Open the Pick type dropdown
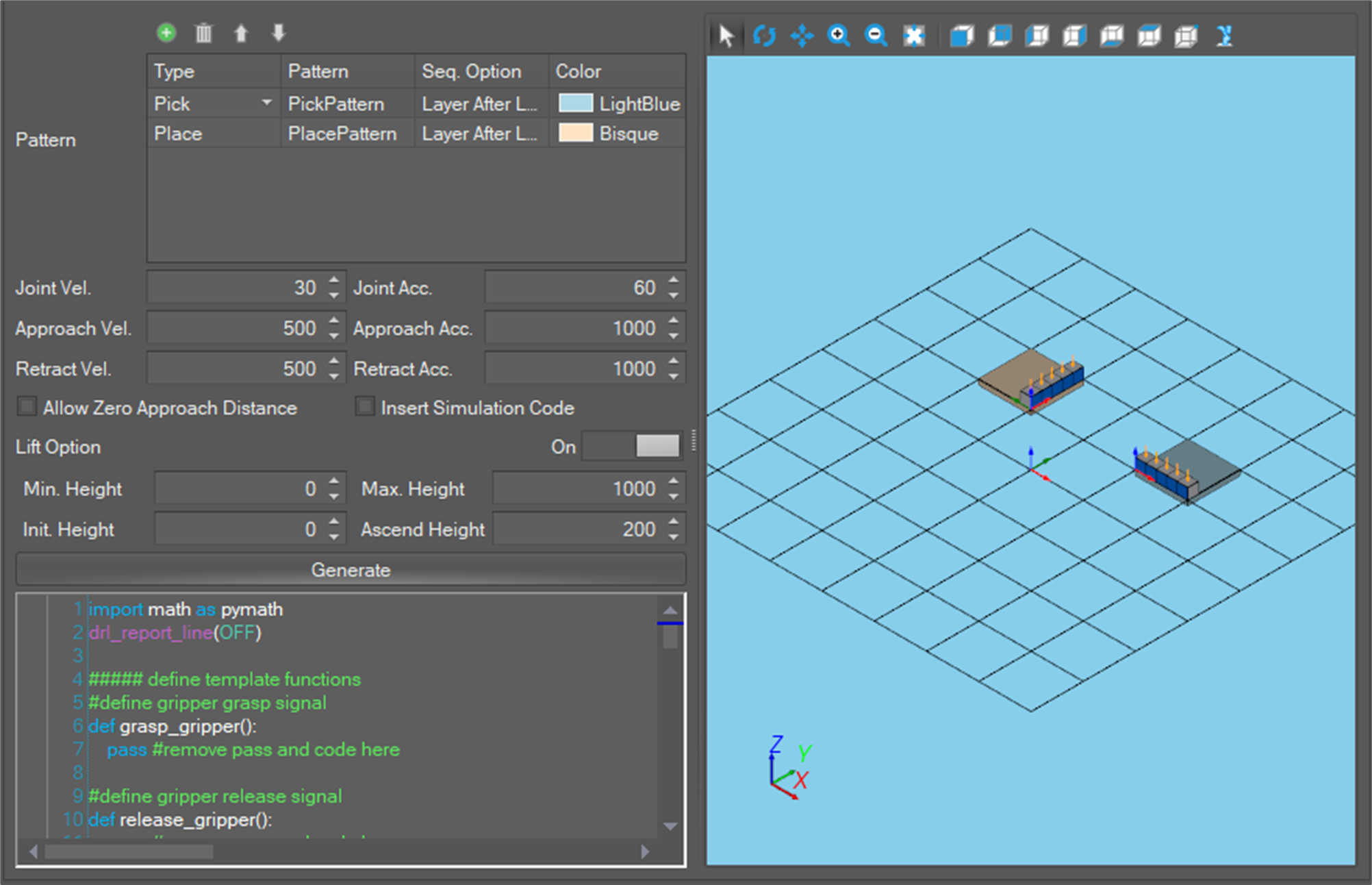The height and width of the screenshot is (885, 1372). pyautogui.click(x=267, y=103)
